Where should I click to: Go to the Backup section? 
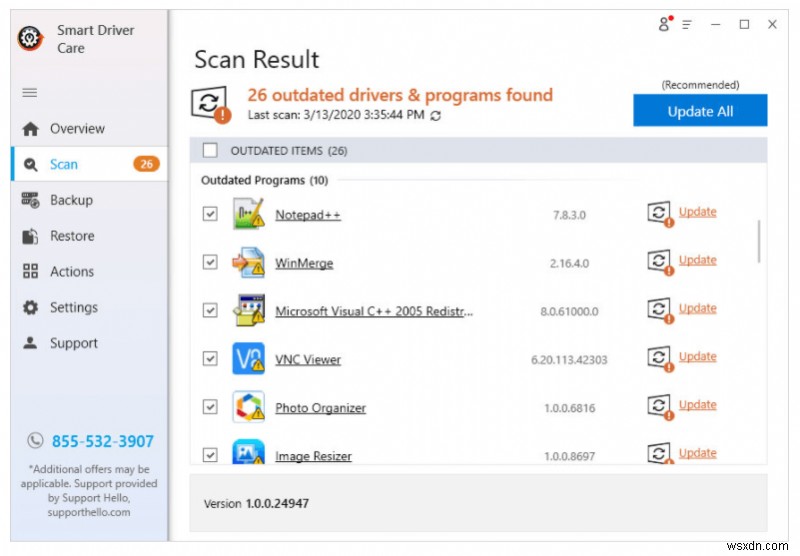click(89, 200)
